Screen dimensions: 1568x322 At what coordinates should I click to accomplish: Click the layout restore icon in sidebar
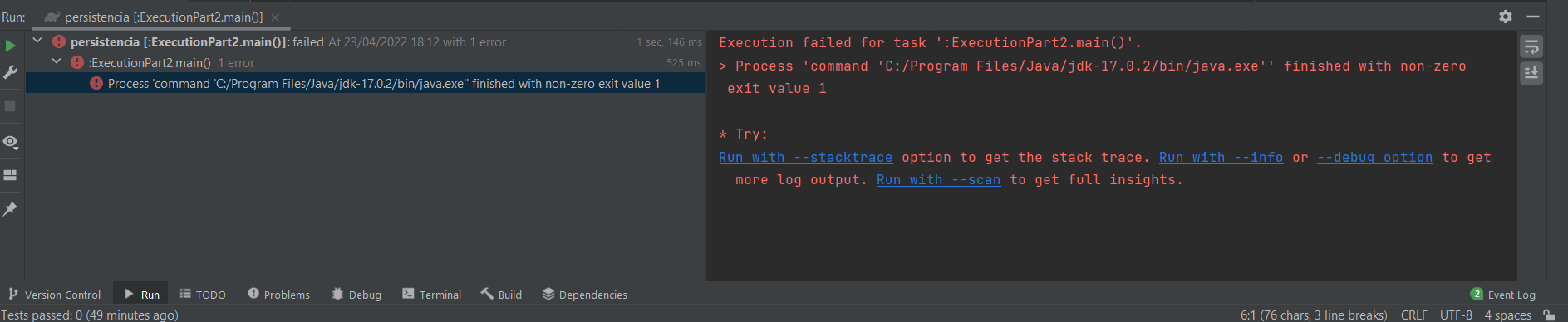click(x=11, y=175)
